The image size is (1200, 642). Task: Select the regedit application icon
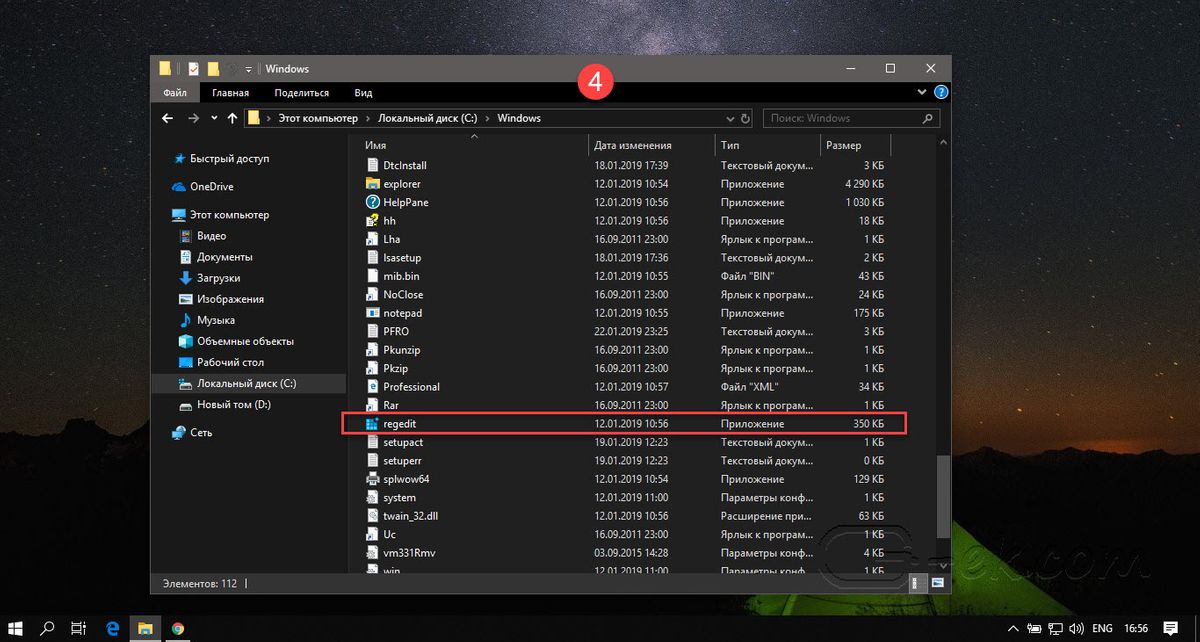pos(373,424)
